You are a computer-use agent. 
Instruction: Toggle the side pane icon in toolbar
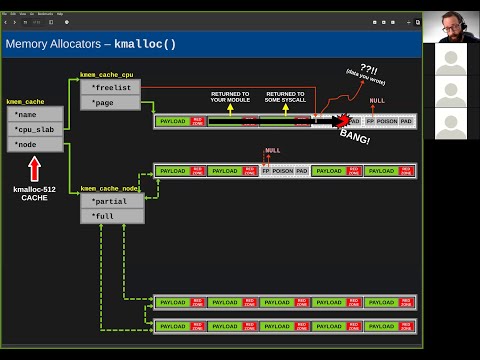pyautogui.click(x=51, y=22)
